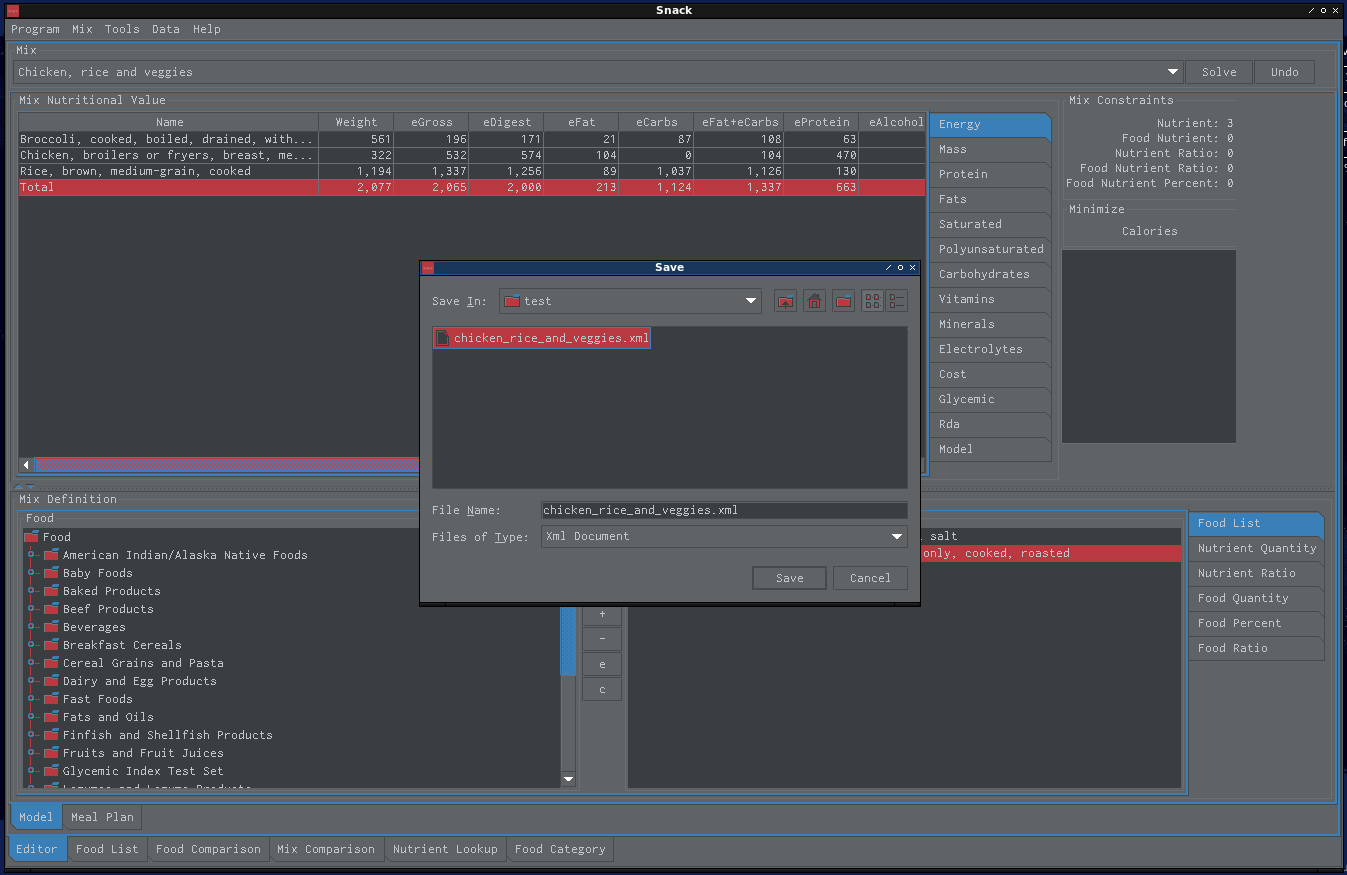This screenshot has height=875, width=1347.
Task: Expand the Finfish and Shellfish Products node
Action: pos(31,735)
